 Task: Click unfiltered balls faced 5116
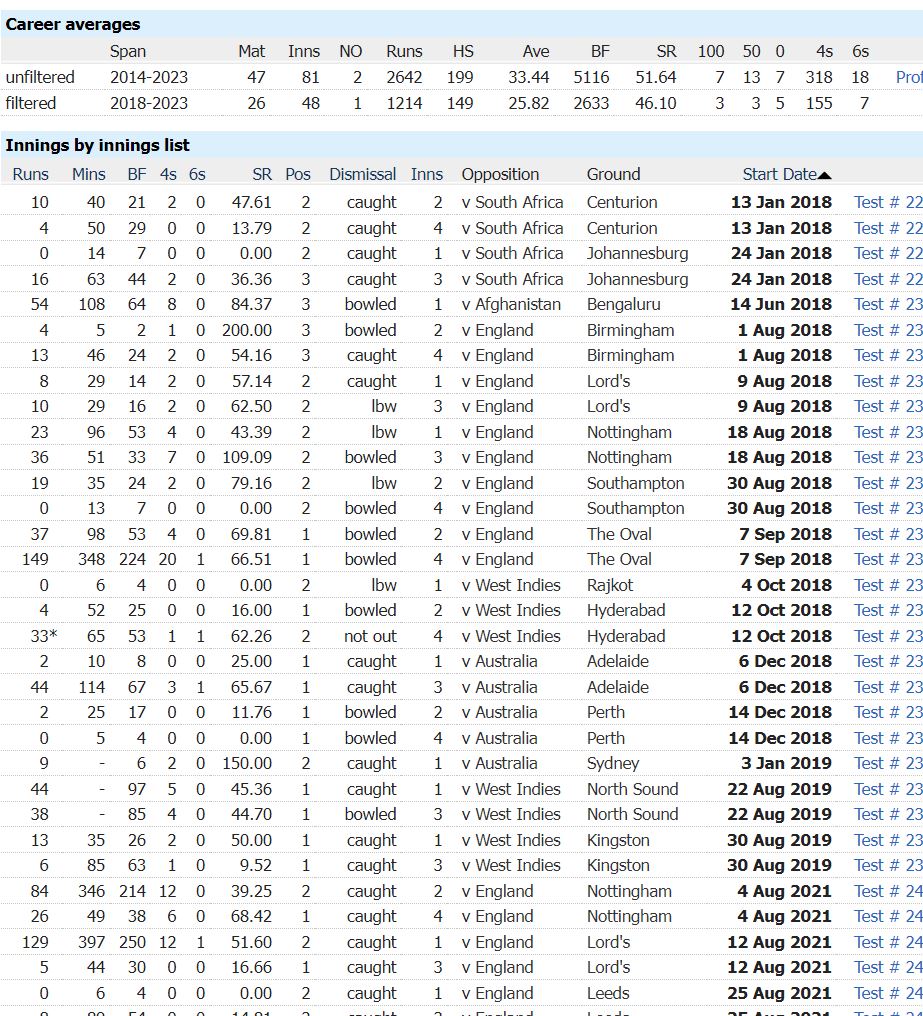point(591,77)
